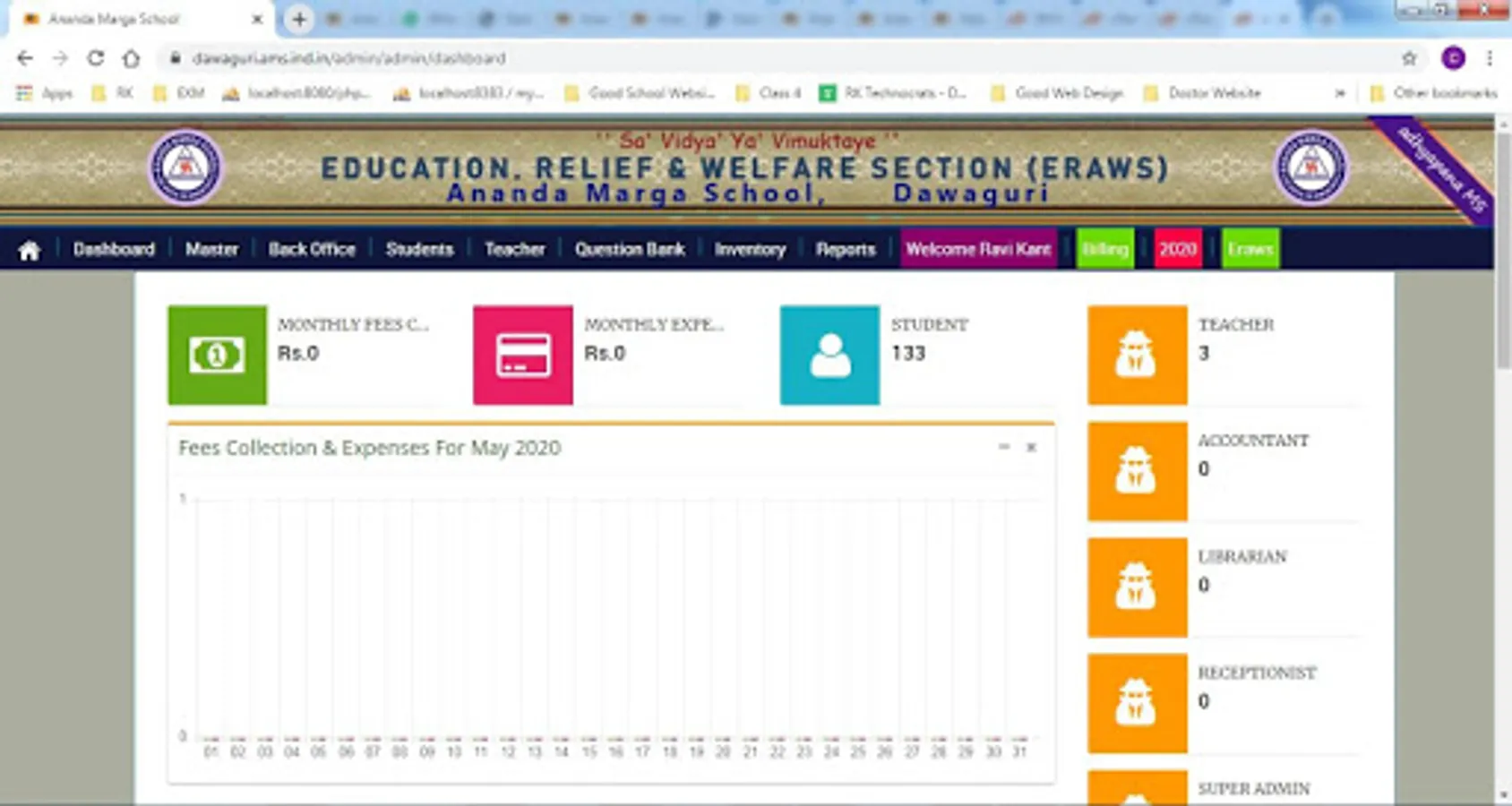The image size is (1512, 806).
Task: Click the browser forward arrow
Action: (x=60, y=58)
